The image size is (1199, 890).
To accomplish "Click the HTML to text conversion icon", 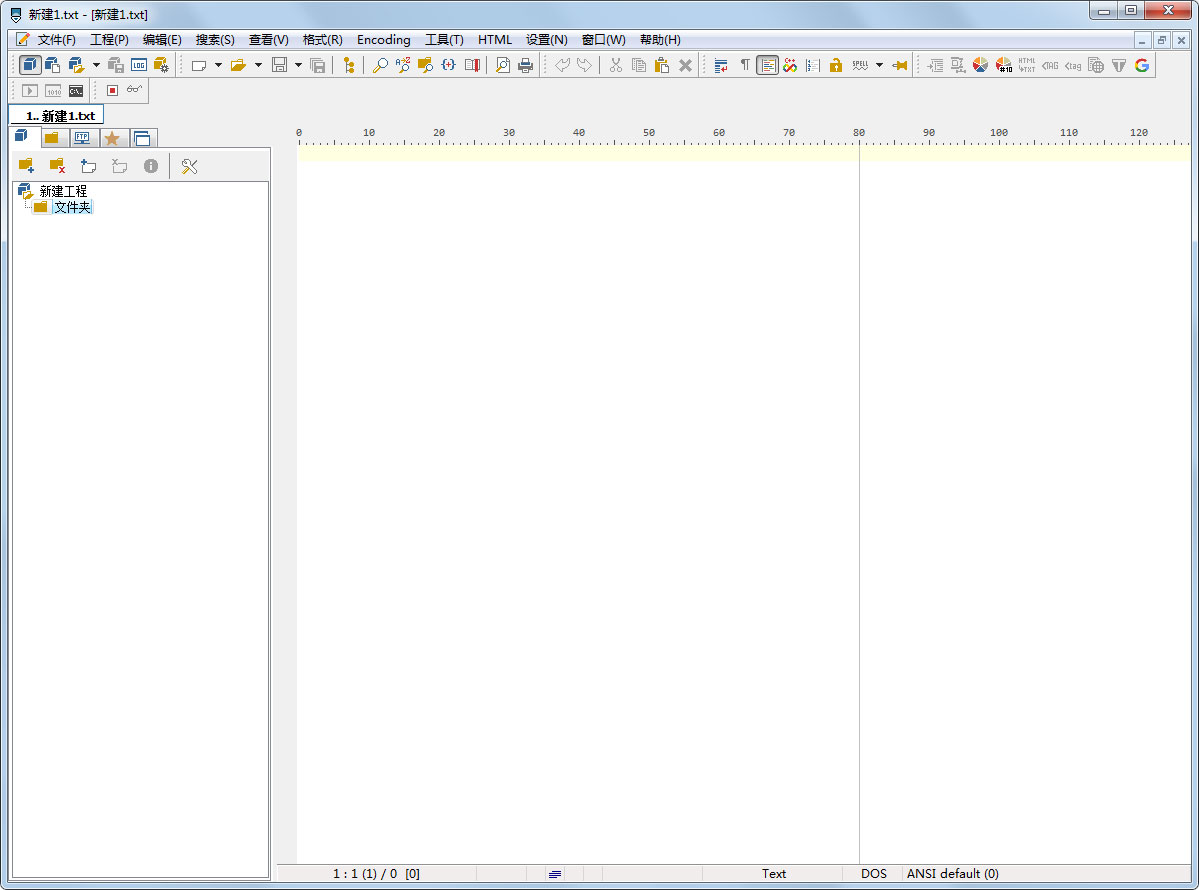I will pyautogui.click(x=1027, y=65).
